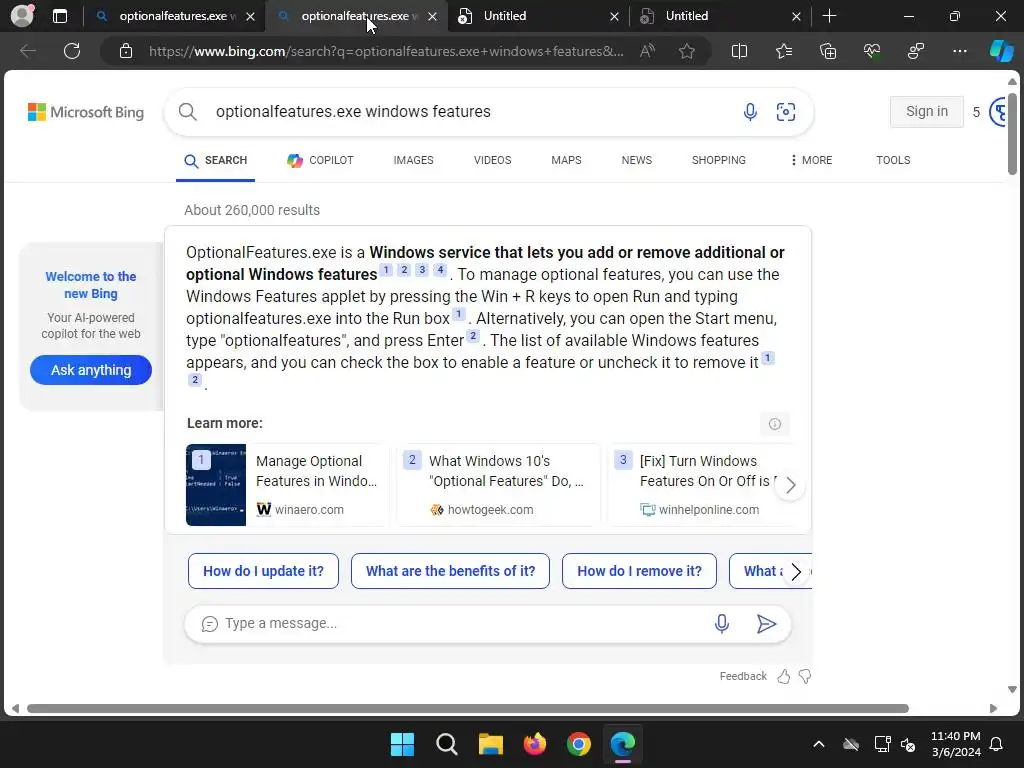Open howtogeek.com Optional Features card
Image resolution: width=1024 pixels, height=768 pixels.
(x=499, y=485)
